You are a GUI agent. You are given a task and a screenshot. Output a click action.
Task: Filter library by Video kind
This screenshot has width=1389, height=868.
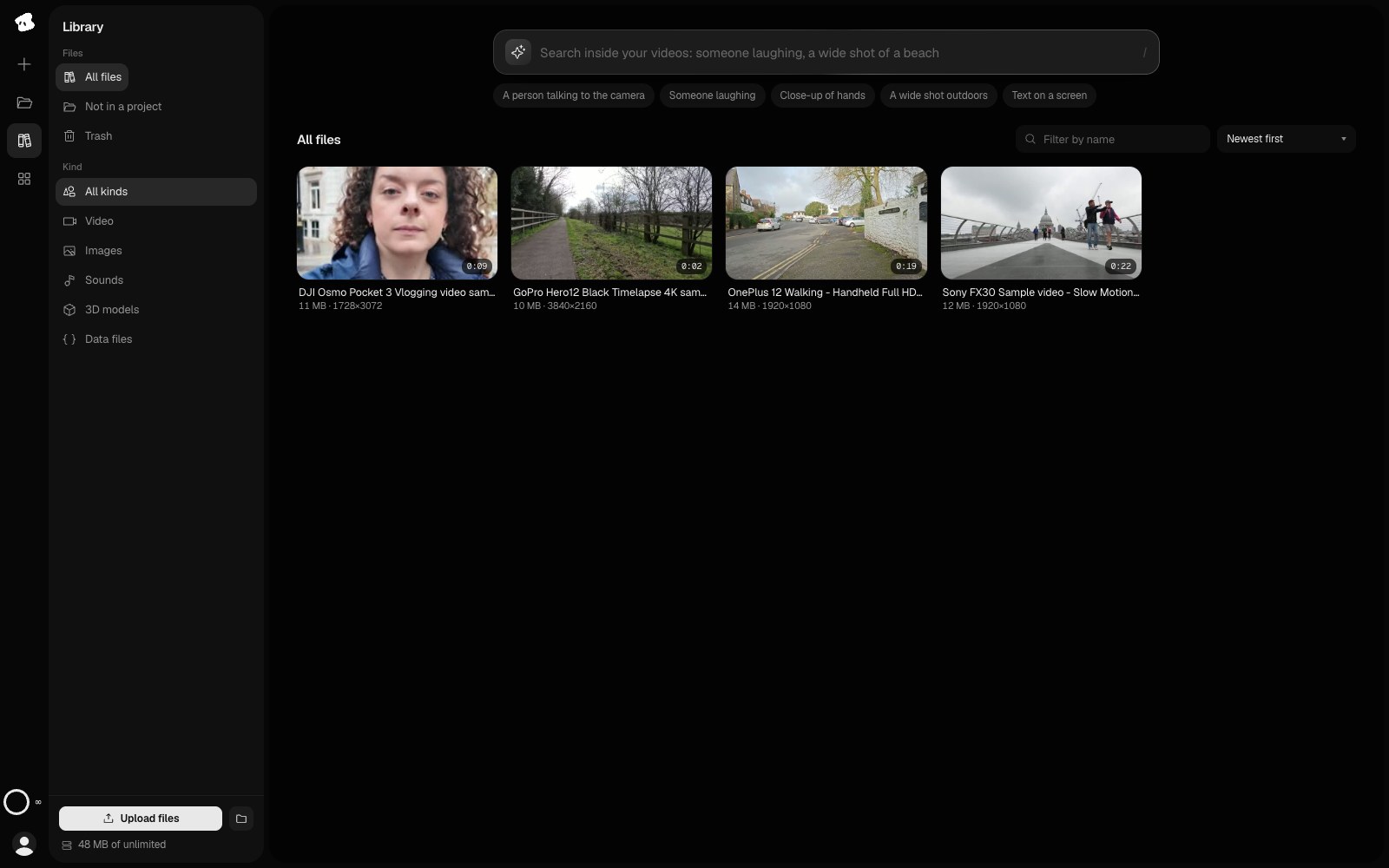(156, 221)
